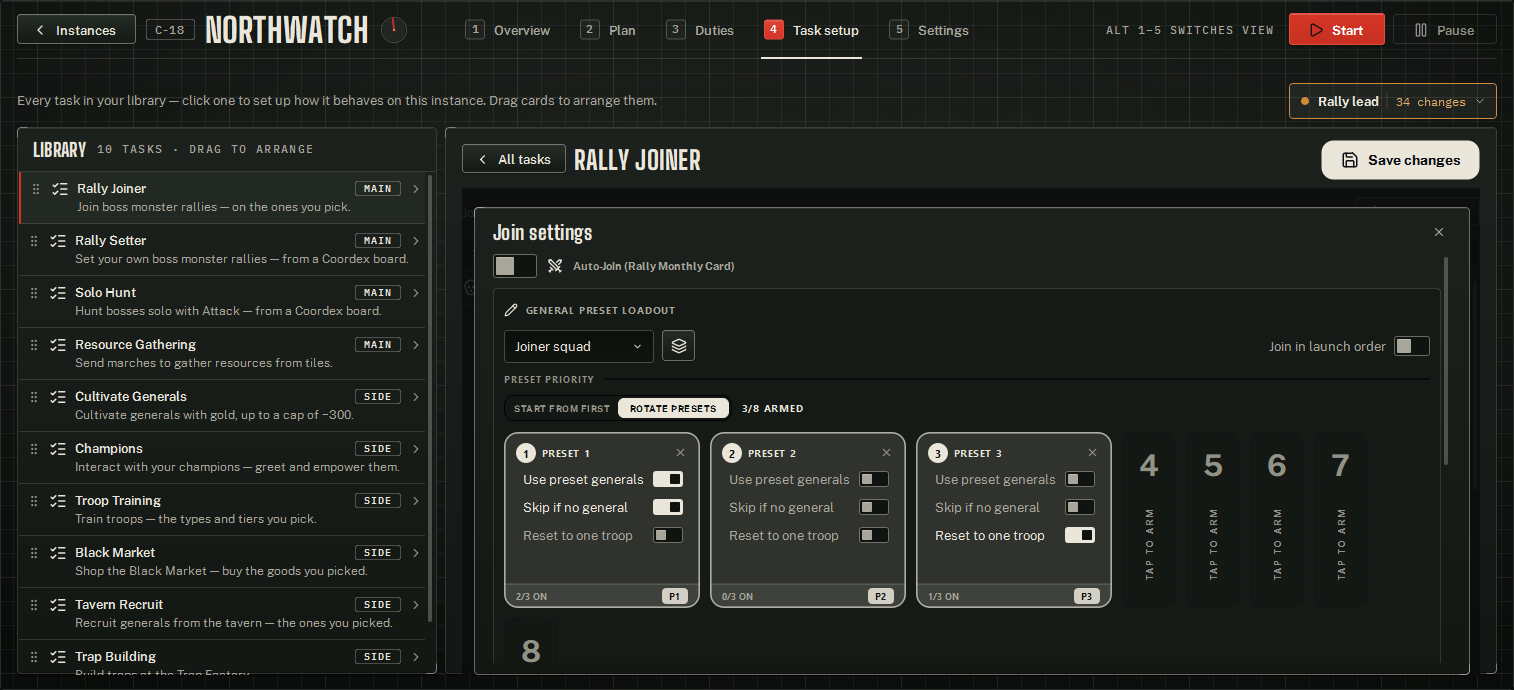Expand Solo Hunt task chevron
This screenshot has height=690, width=1514.
[417, 293]
